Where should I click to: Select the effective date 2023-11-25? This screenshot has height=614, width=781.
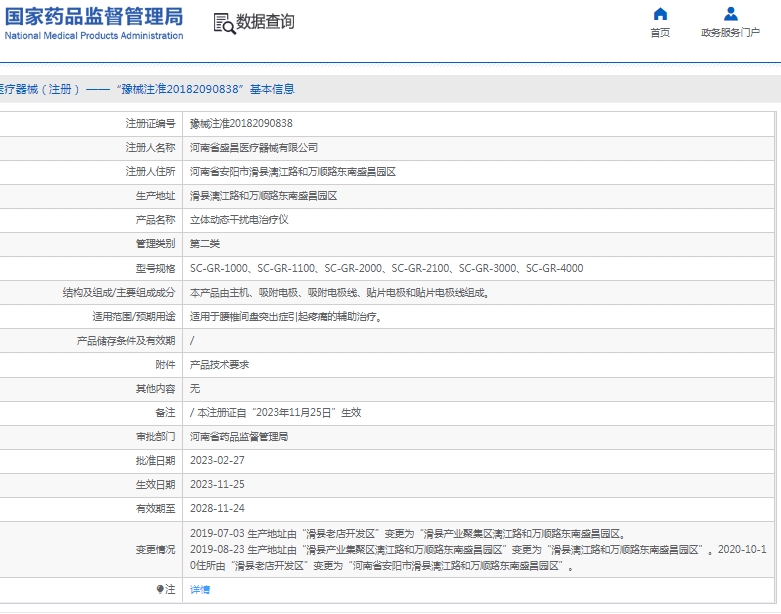217,485
